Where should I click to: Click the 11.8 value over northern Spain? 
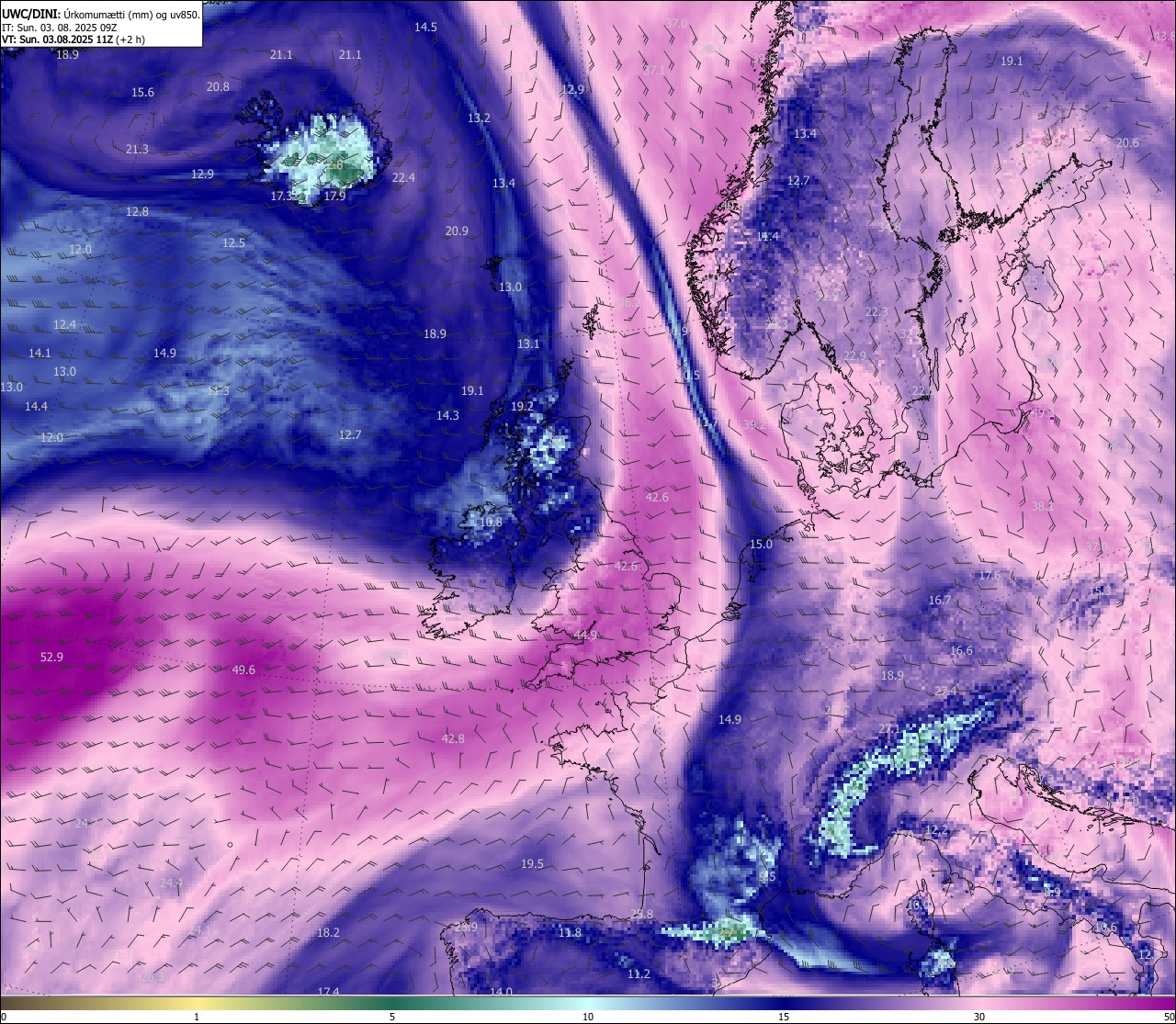coord(570,932)
